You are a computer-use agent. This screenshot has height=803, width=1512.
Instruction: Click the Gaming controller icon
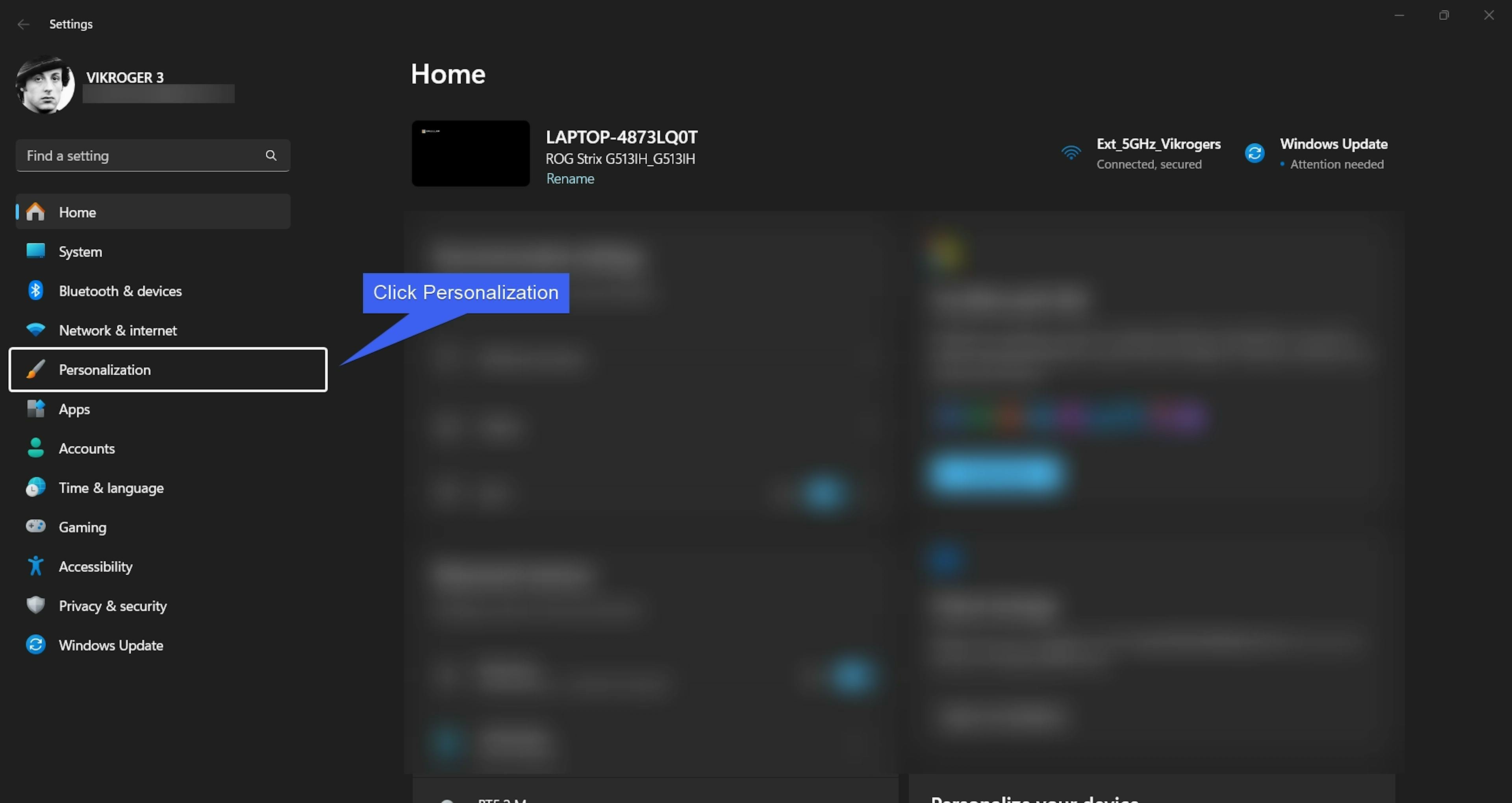(35, 527)
